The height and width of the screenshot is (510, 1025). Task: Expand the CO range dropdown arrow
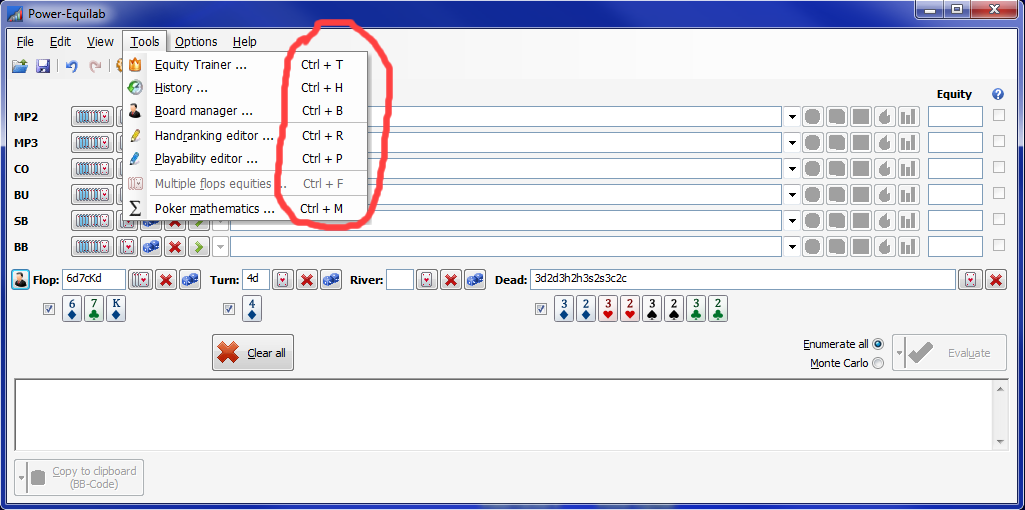792,169
